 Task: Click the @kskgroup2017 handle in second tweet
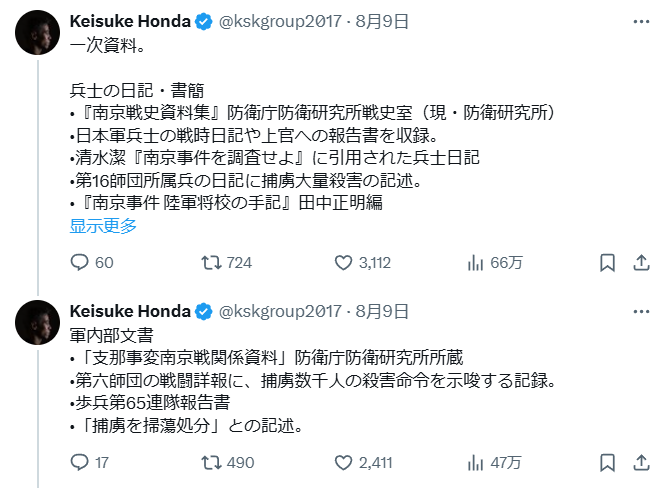click(279, 310)
